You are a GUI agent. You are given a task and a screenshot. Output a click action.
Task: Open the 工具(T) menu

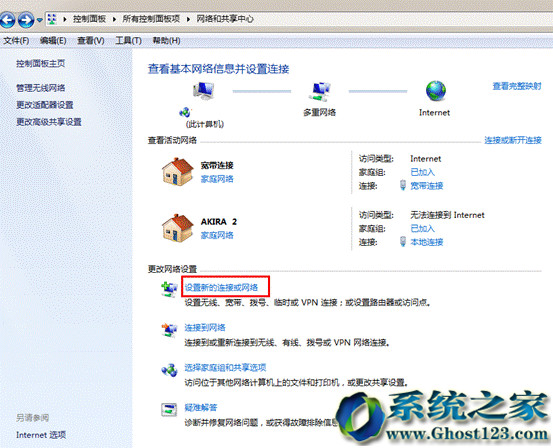point(128,41)
